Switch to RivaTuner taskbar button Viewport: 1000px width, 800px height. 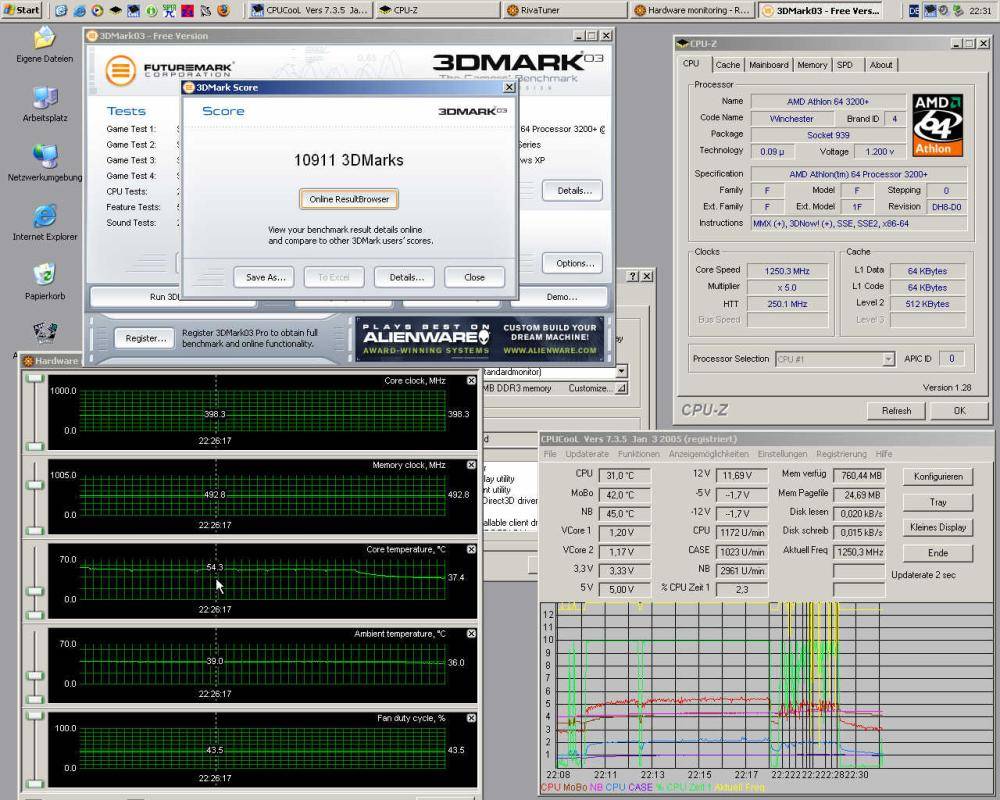pyautogui.click(x=564, y=10)
